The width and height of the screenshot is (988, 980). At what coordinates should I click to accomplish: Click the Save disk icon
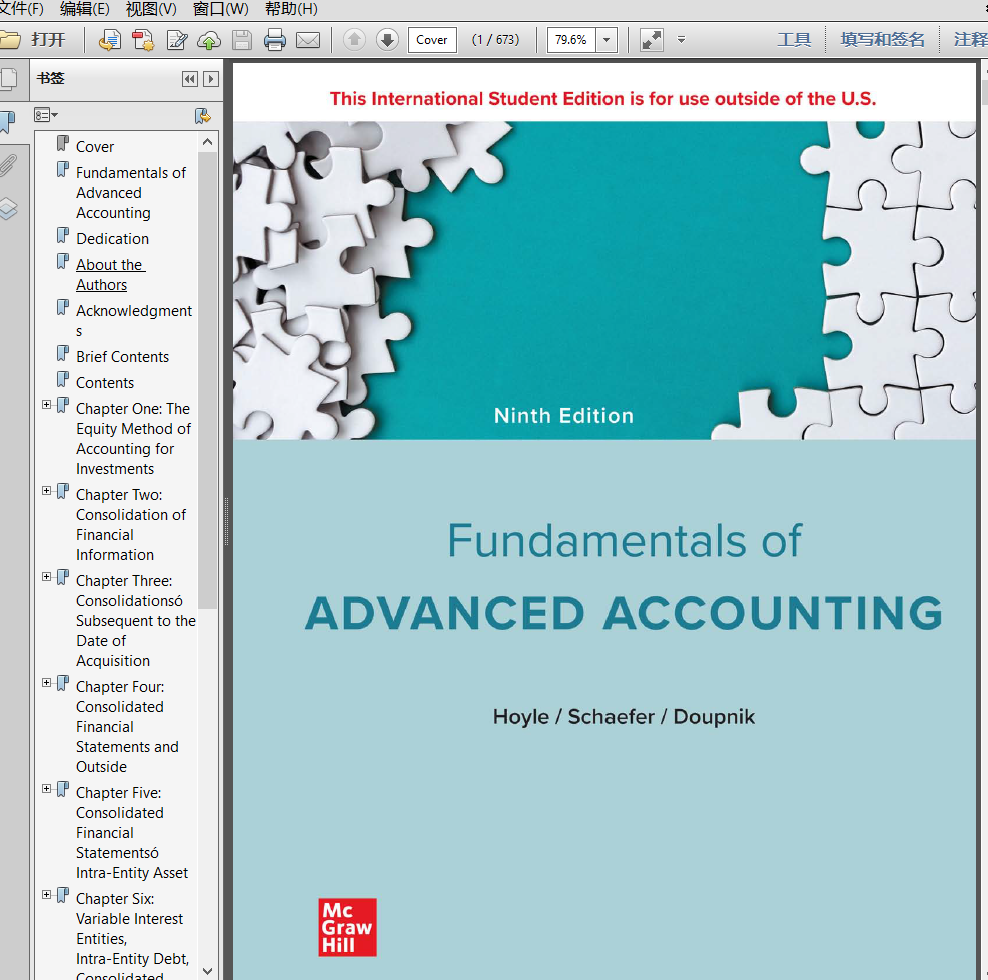click(242, 40)
